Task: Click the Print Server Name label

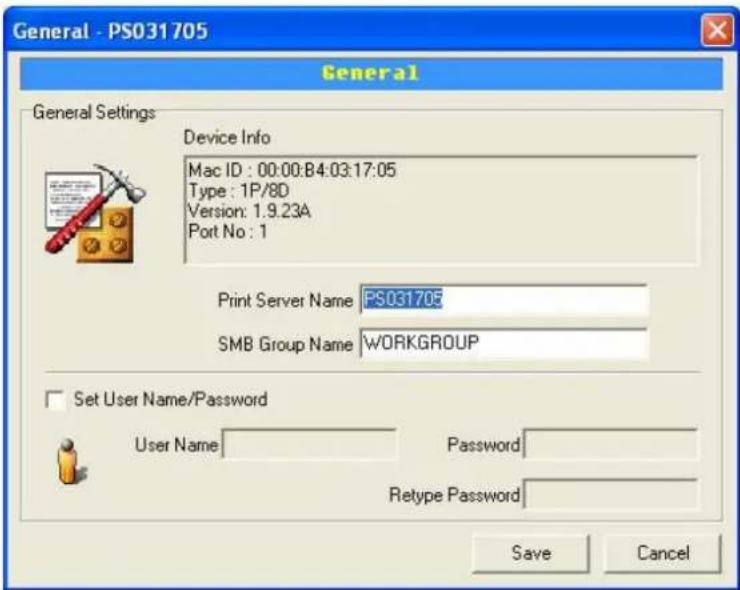Action: tap(285, 300)
